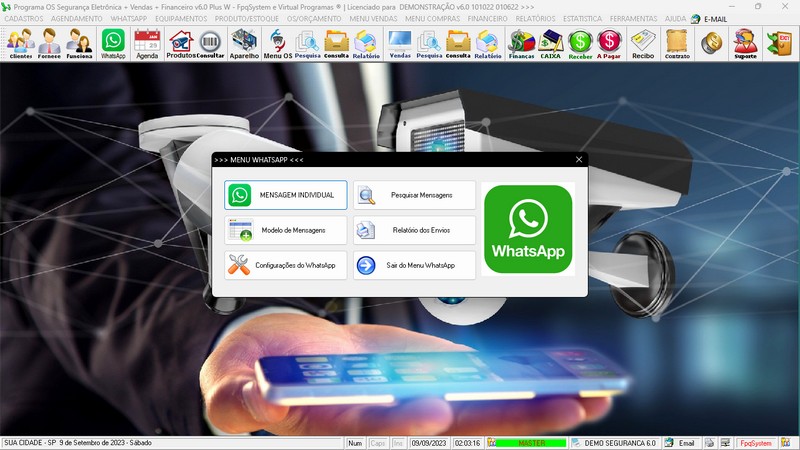
Task: Click the printer icon in the status bar
Action: (x=709, y=443)
